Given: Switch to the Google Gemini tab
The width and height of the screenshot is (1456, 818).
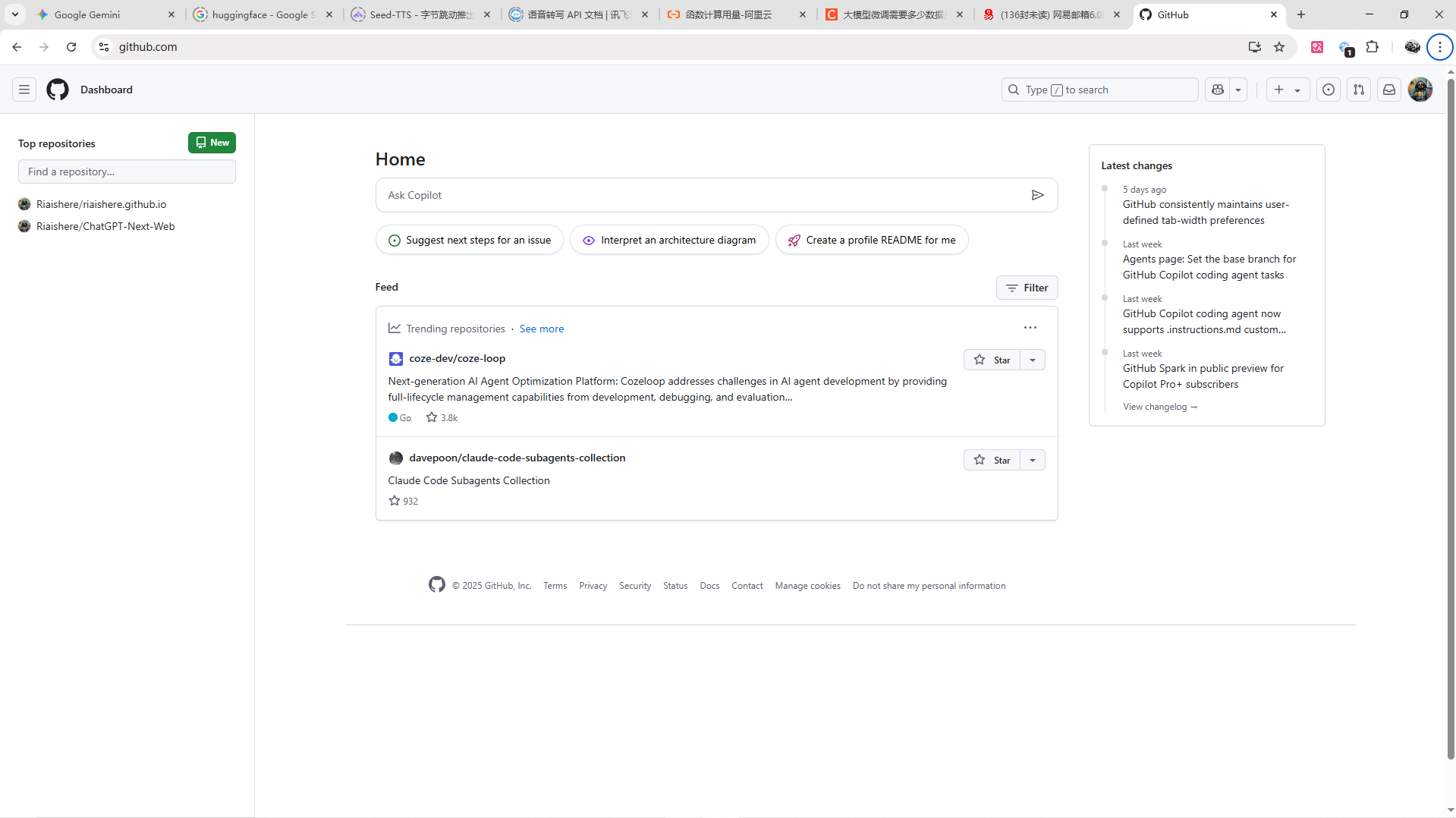Looking at the screenshot, I should [105, 14].
